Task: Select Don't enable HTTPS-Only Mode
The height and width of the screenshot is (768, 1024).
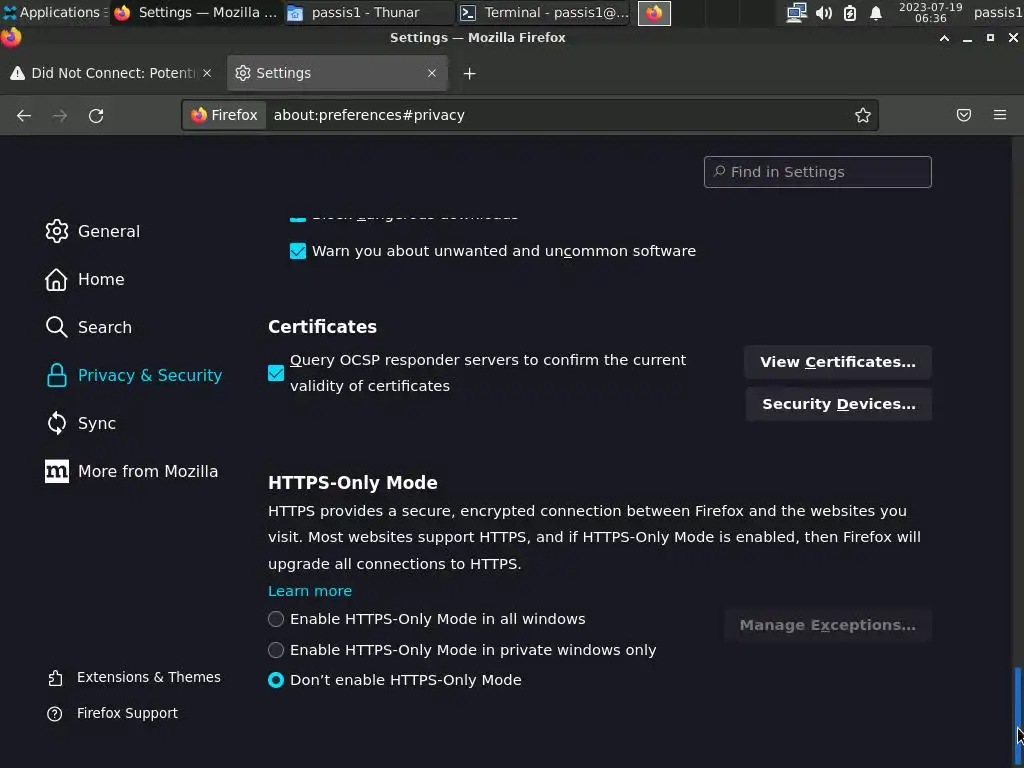Action: (276, 680)
